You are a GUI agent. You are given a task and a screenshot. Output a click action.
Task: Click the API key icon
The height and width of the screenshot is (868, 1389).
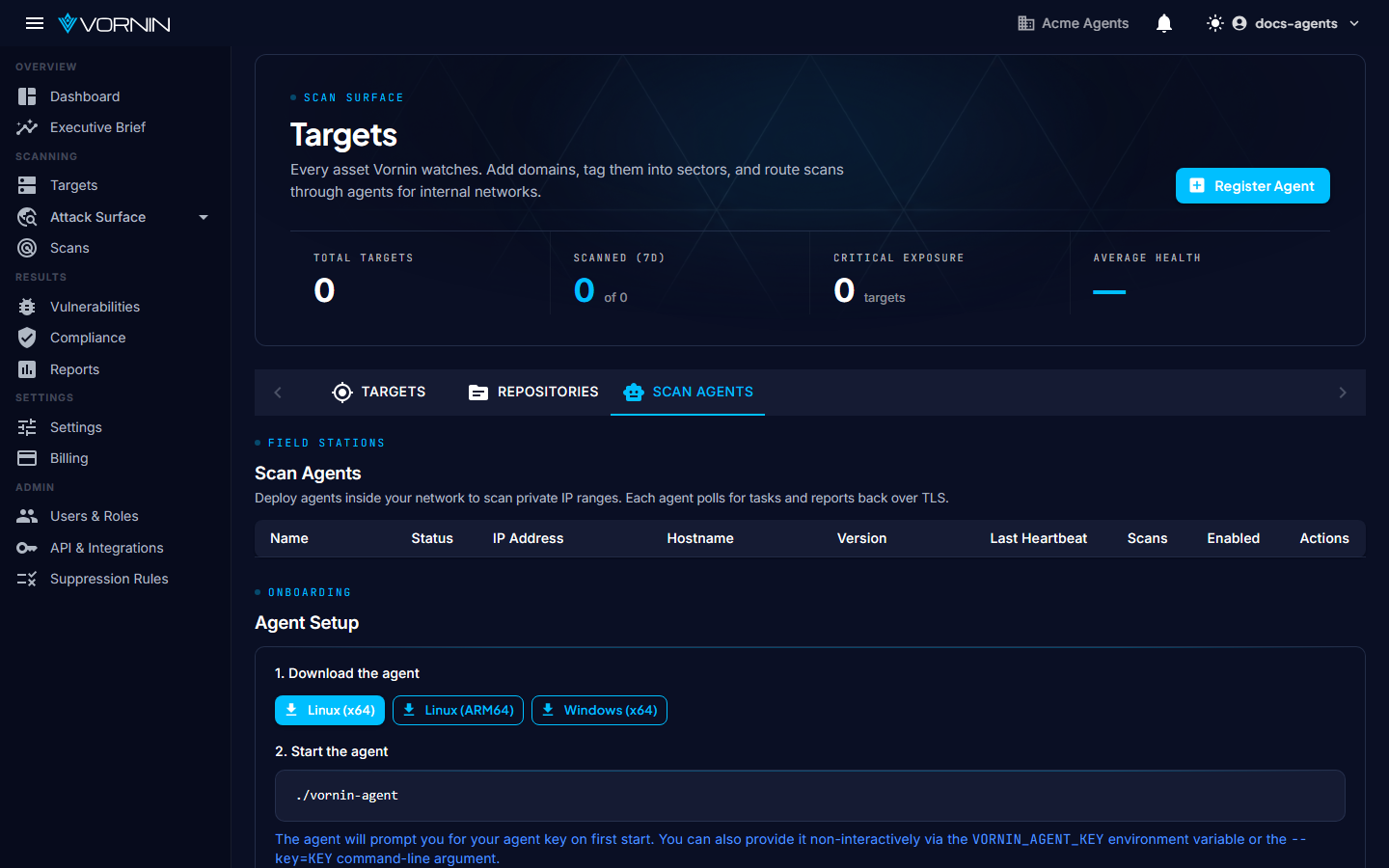pyautogui.click(x=27, y=548)
